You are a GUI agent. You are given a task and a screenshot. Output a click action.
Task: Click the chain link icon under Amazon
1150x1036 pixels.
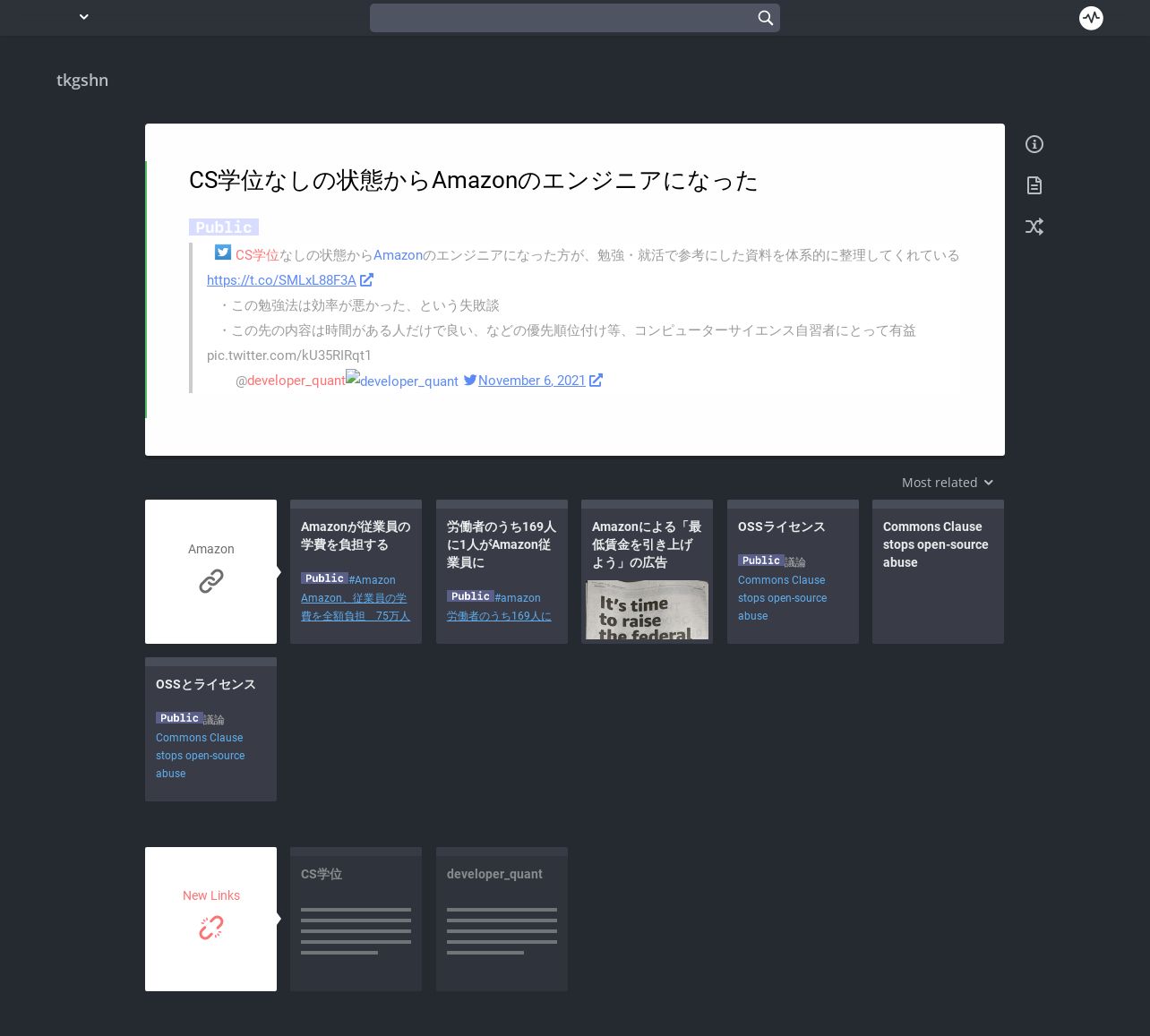point(211,581)
